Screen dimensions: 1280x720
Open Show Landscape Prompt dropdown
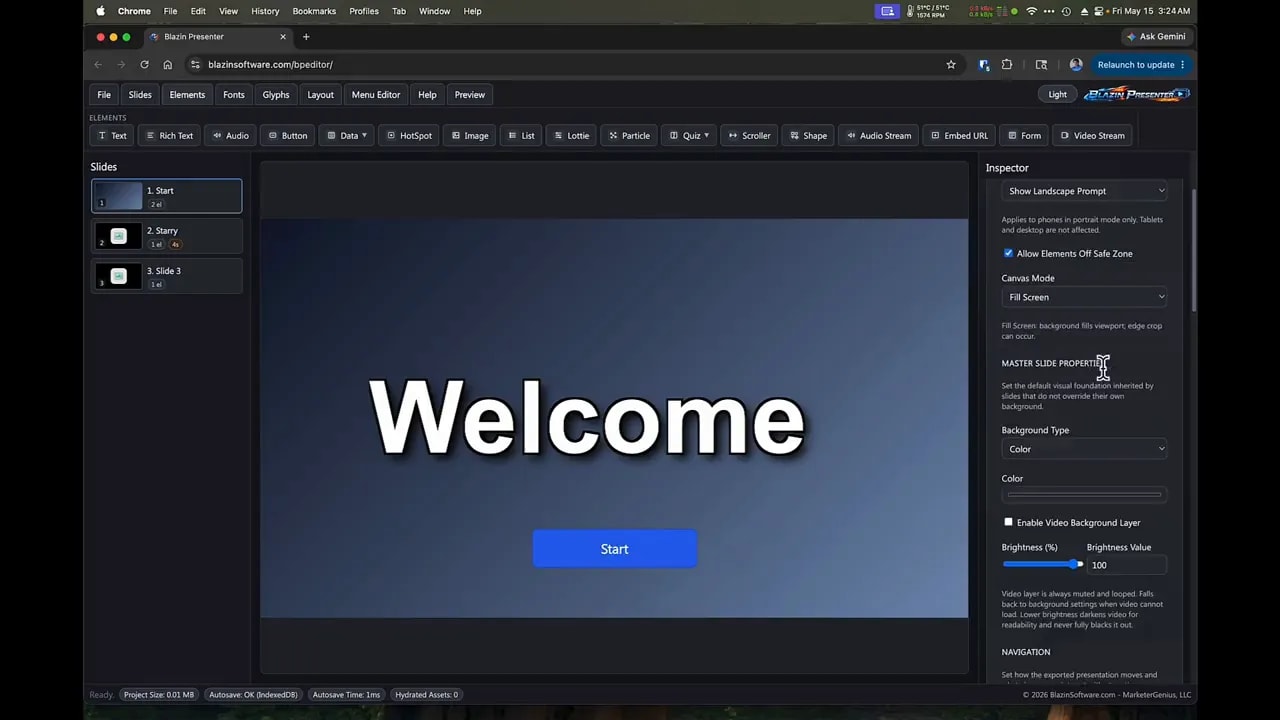tap(1084, 191)
